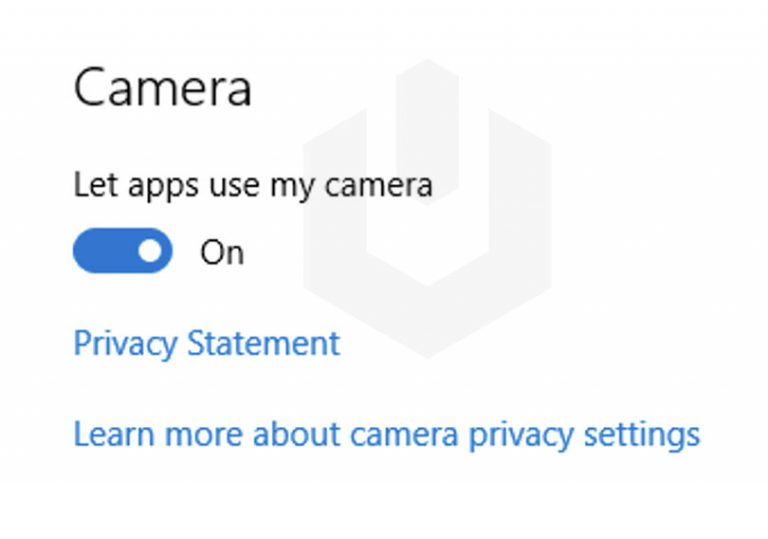This screenshot has height=539, width=768.
Task: Select the Camera heading text
Action: (x=163, y=88)
